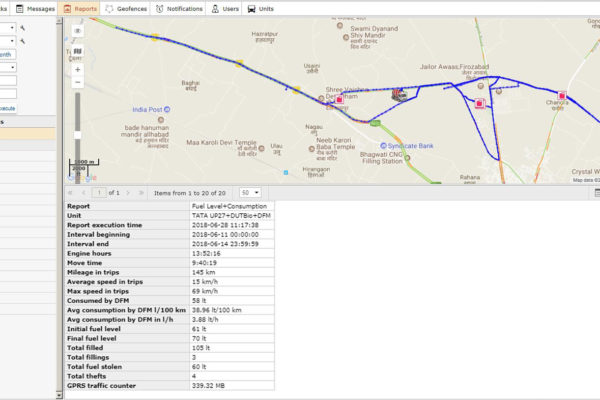This screenshot has height=400, width=600.
Task: Click the truck unit icon on map
Action: tap(400, 95)
